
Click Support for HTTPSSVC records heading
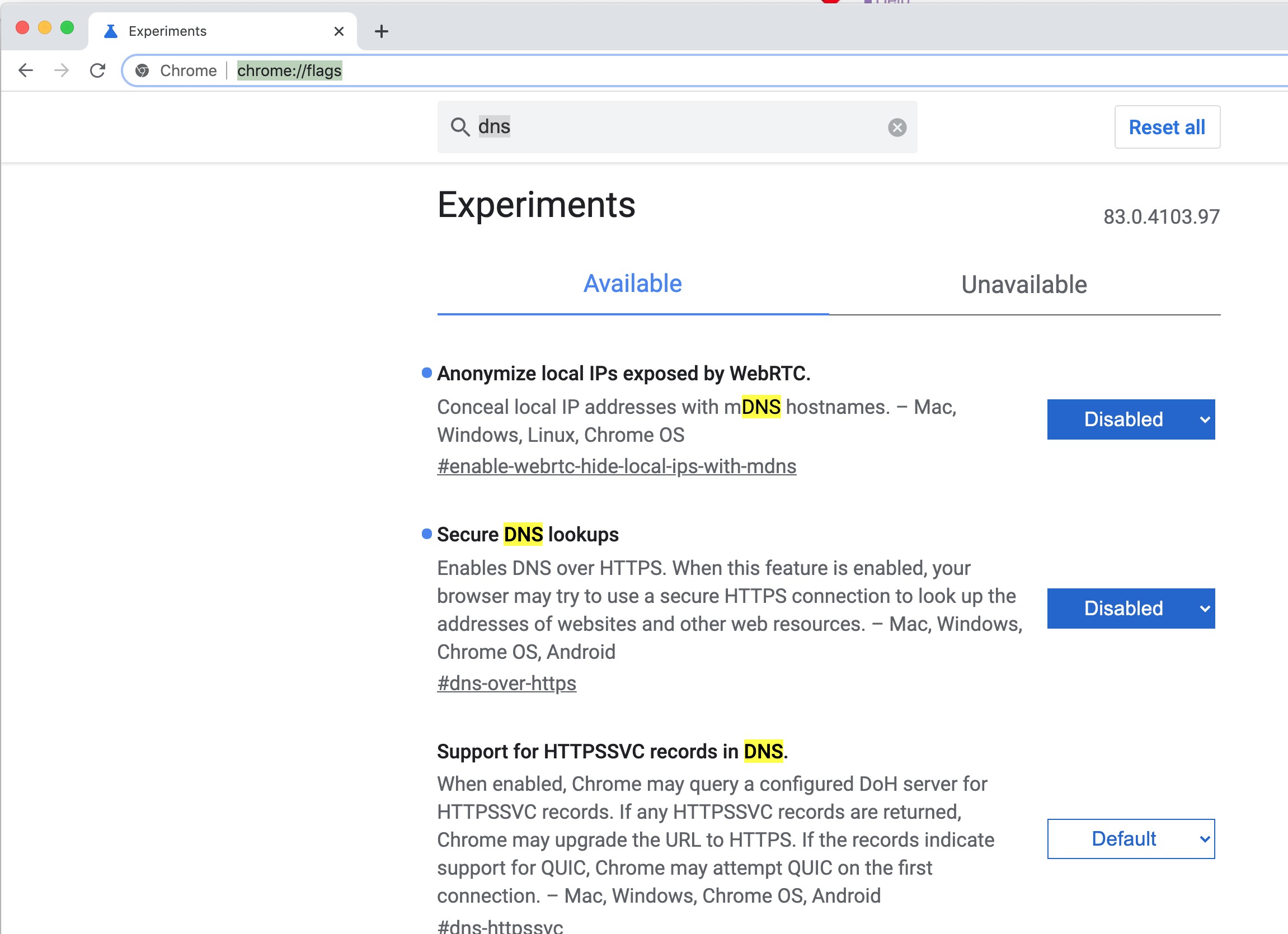click(x=612, y=752)
